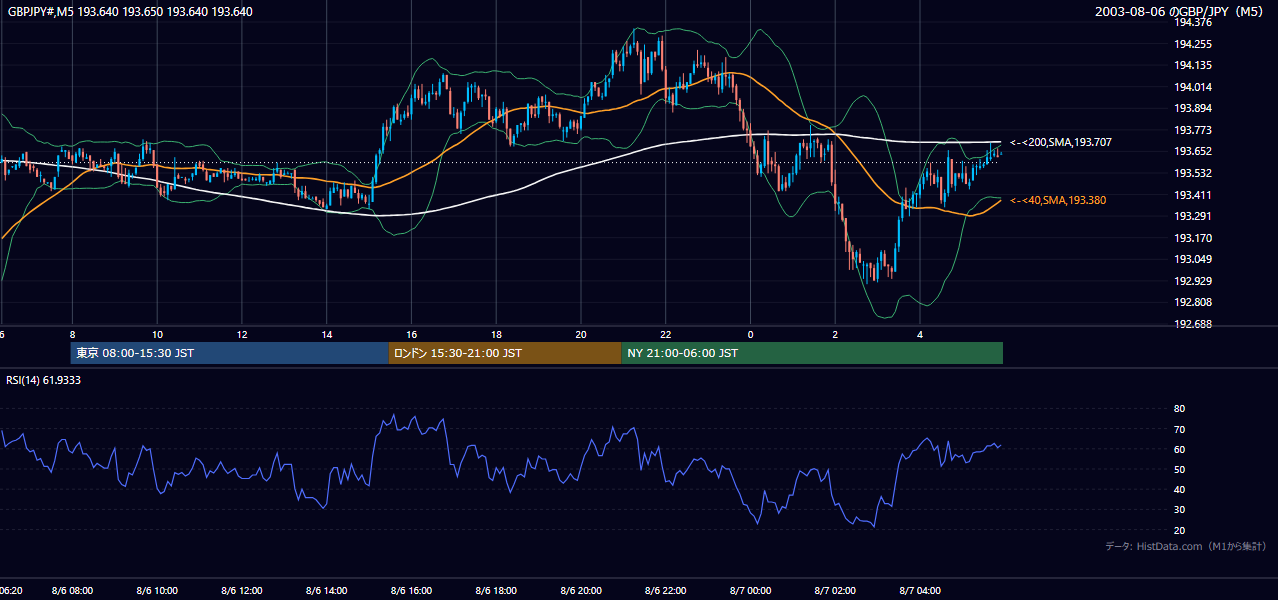Click the RSI scale value 70
The width and height of the screenshot is (1278, 600).
tap(1179, 429)
